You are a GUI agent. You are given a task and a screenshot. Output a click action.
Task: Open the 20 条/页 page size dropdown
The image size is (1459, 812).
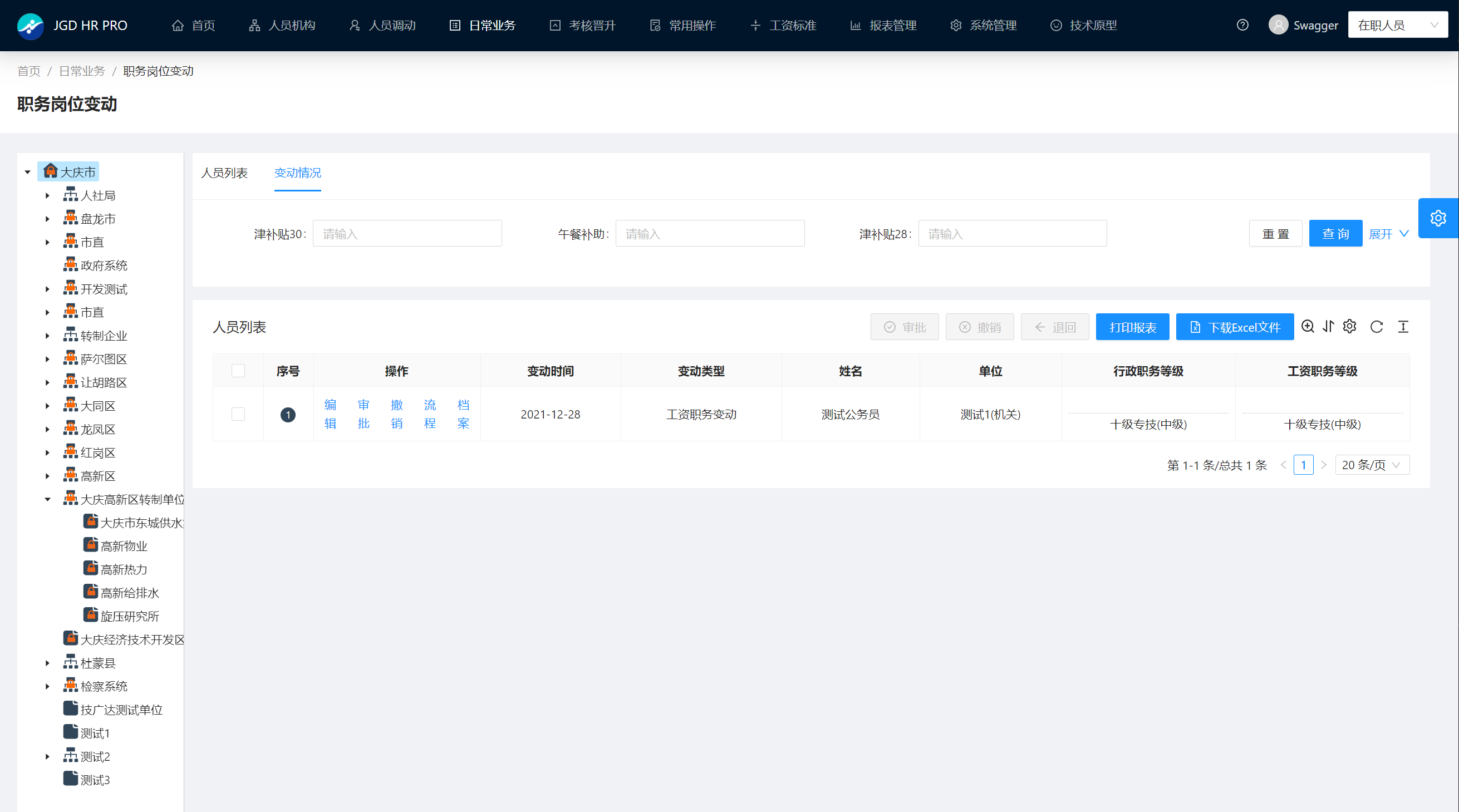(1372, 465)
